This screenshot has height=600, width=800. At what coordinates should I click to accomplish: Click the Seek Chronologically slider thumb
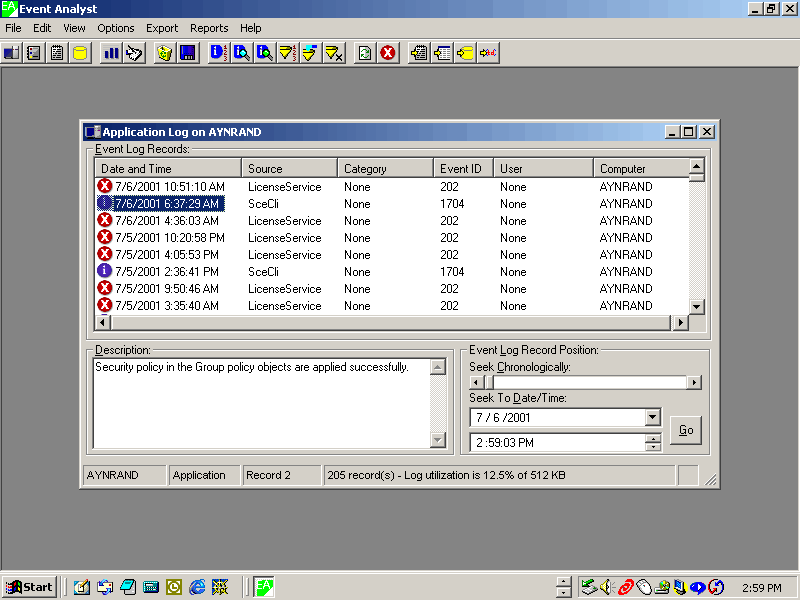pyautogui.click(x=490, y=382)
